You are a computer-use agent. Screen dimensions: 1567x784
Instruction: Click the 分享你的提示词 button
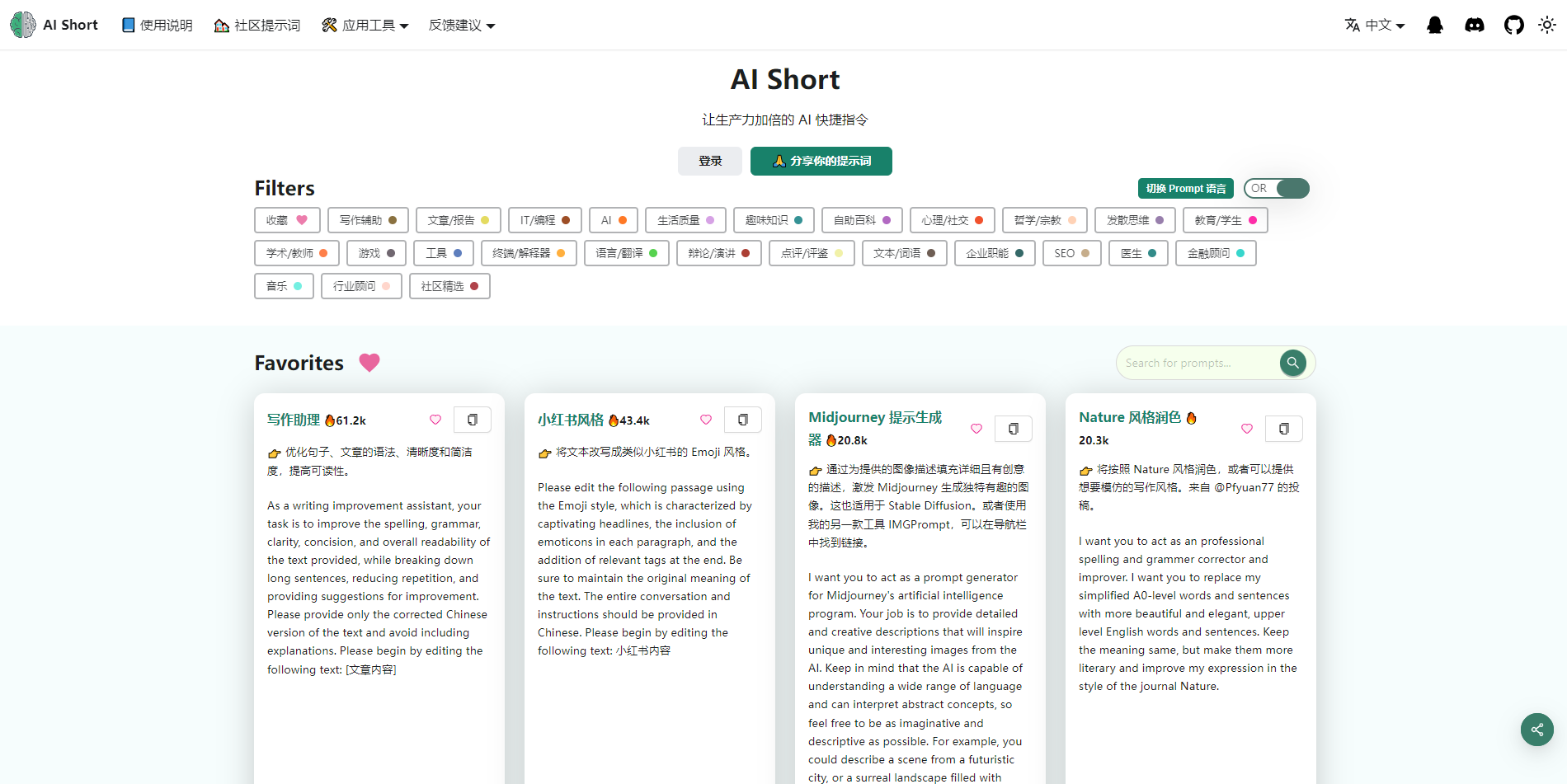(821, 162)
